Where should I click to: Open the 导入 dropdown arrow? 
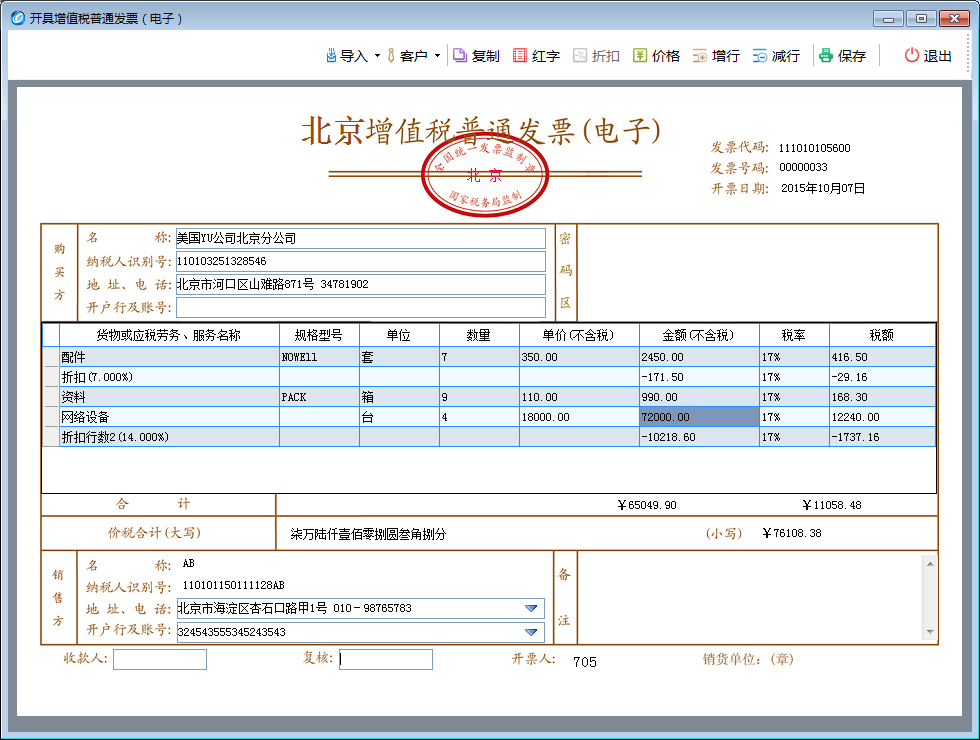(377, 56)
